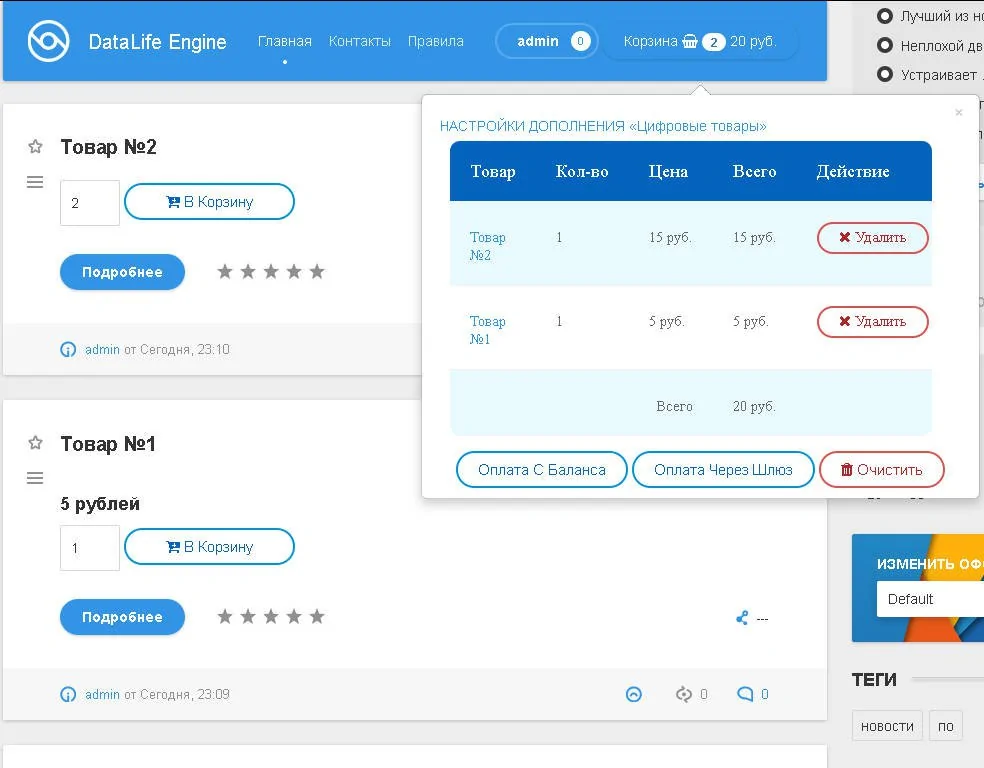Click the scroll-up circle icon in post footer

(x=634, y=694)
